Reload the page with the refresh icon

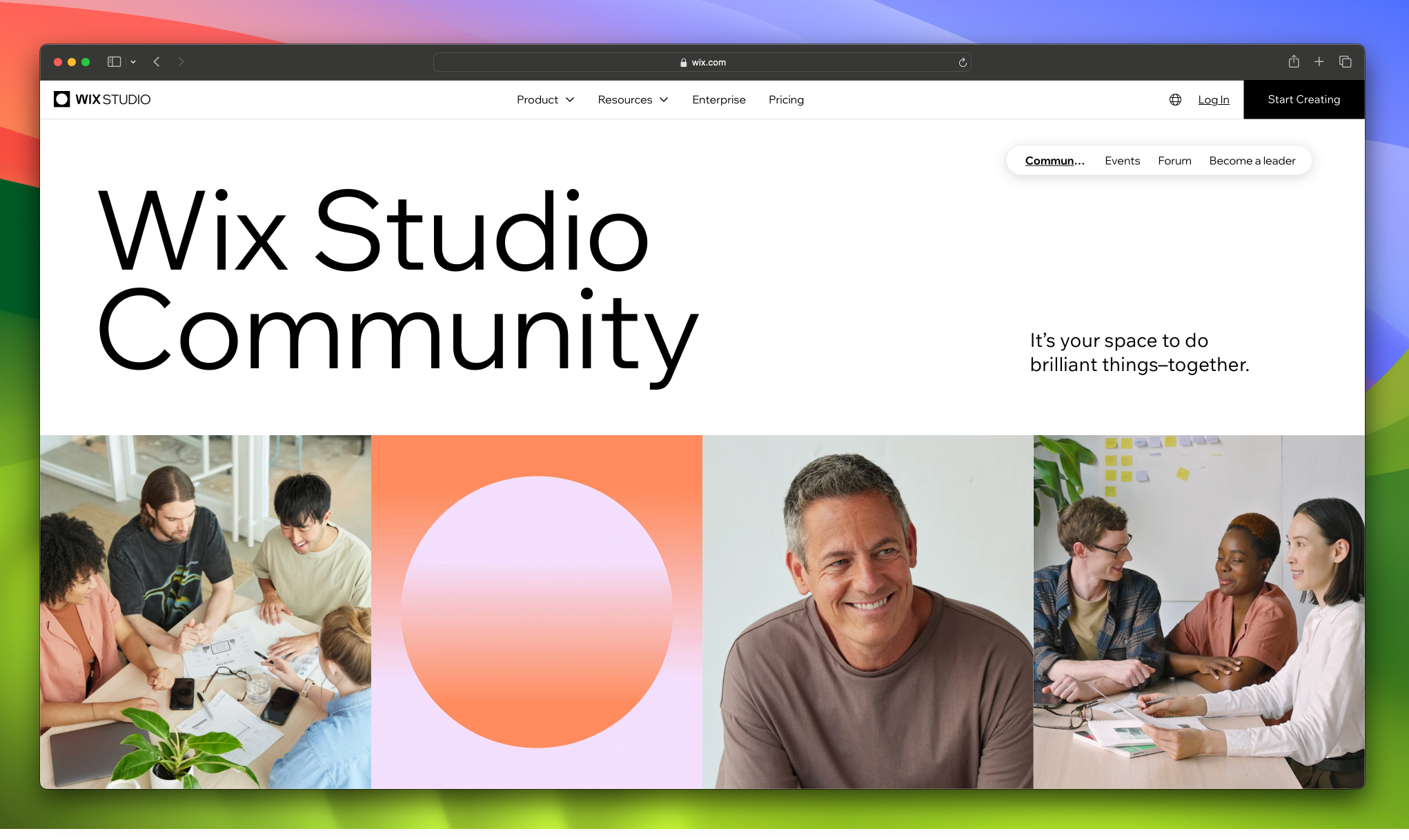[x=963, y=62]
